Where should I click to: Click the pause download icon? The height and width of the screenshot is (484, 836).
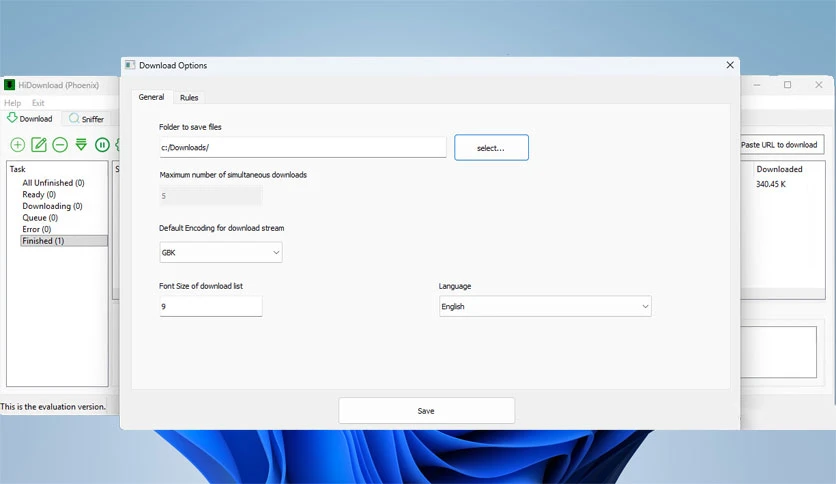[x=102, y=144]
